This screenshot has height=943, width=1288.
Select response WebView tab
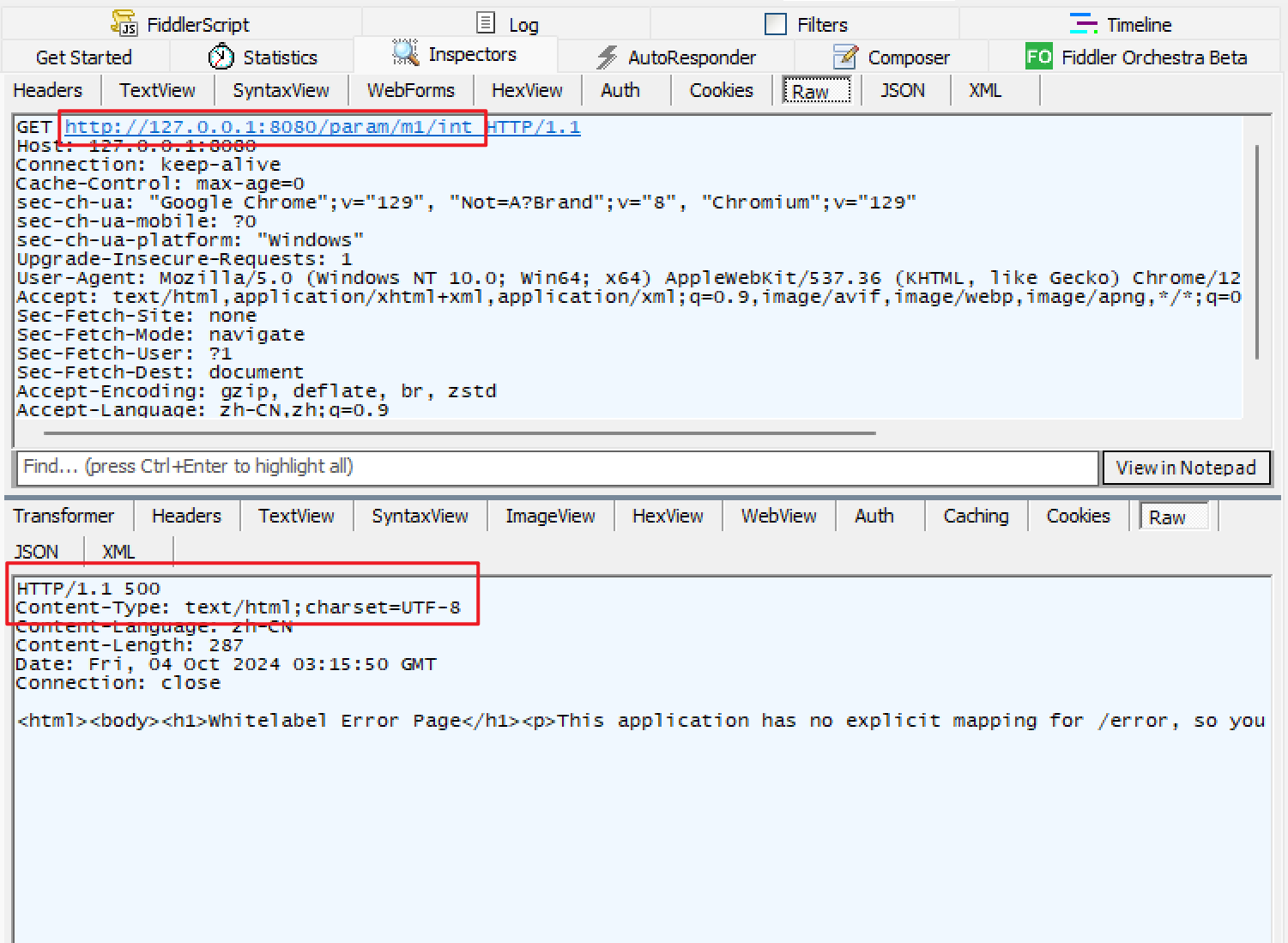point(778,516)
